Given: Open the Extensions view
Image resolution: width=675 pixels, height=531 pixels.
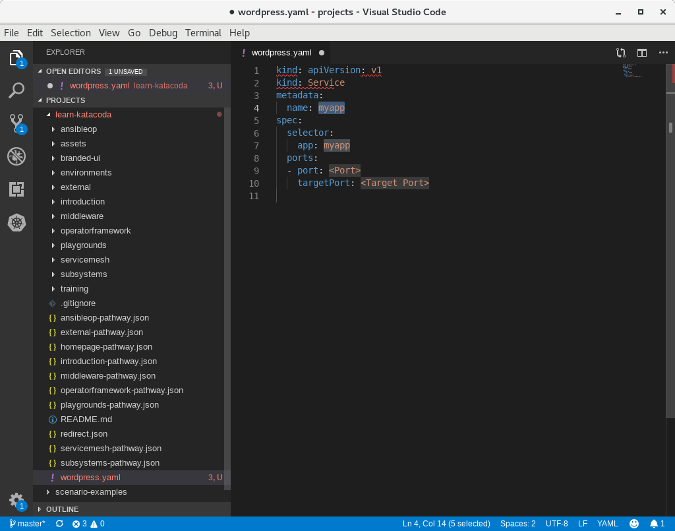Looking at the screenshot, I should [x=16, y=189].
